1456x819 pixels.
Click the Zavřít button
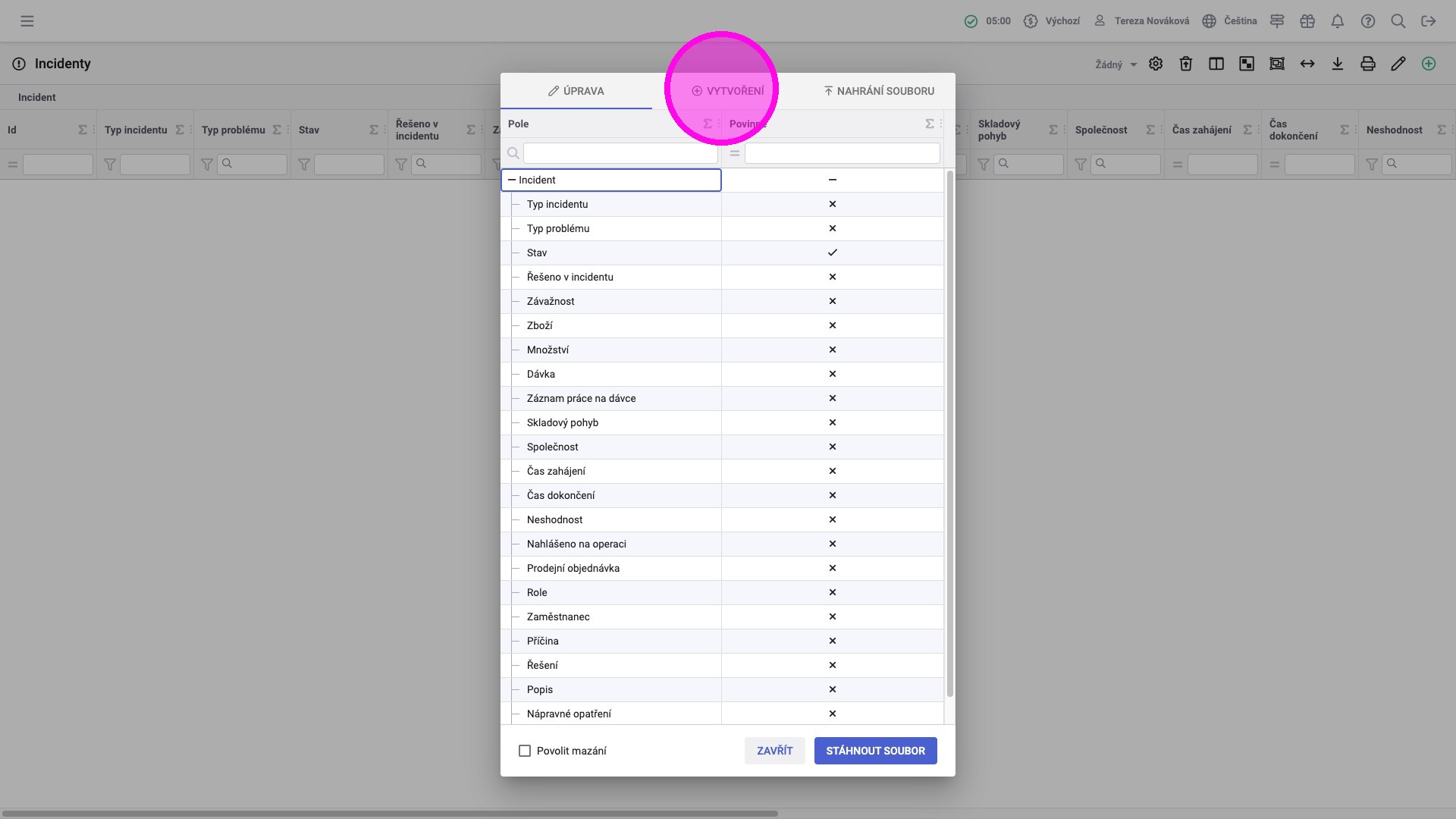774,751
